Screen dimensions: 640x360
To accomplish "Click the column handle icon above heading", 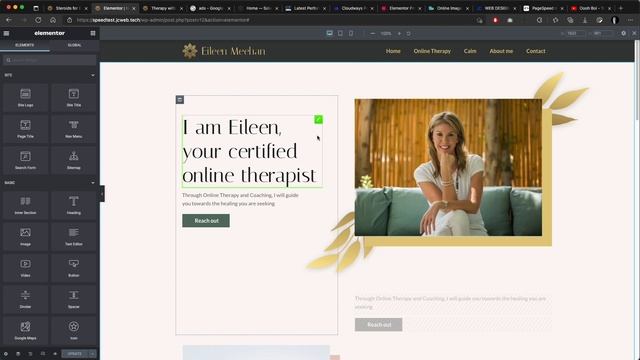I will point(180,100).
